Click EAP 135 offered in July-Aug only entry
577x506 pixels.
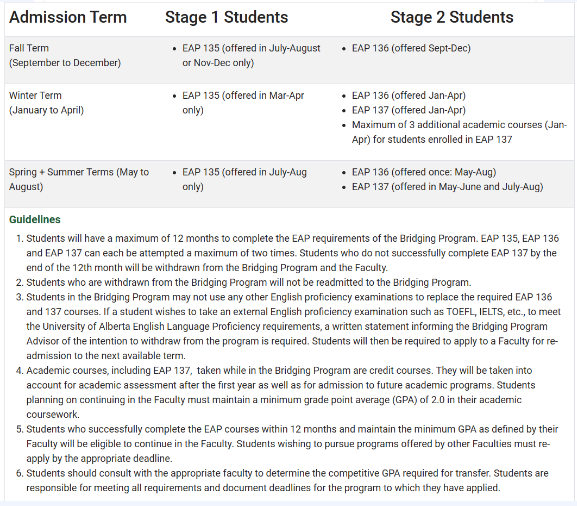coord(244,180)
